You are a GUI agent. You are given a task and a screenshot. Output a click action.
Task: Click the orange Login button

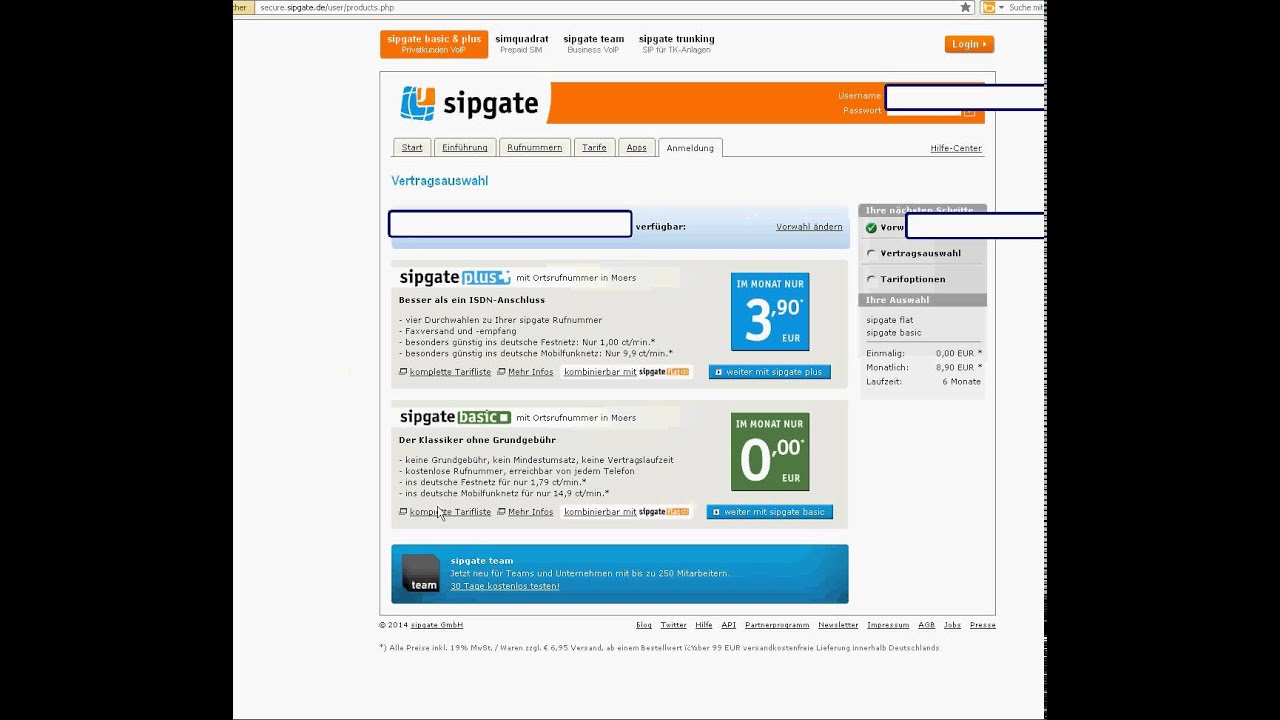pos(969,44)
